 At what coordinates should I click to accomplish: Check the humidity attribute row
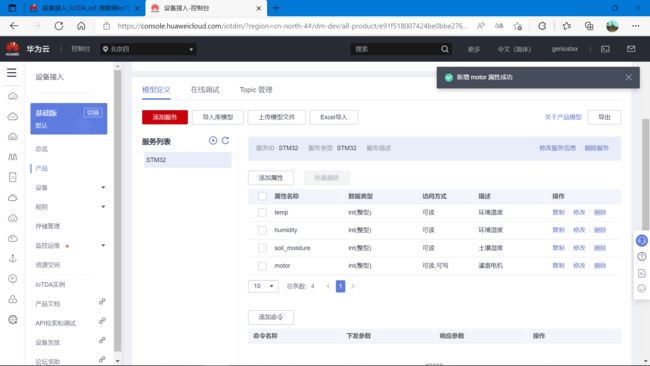[262, 230]
